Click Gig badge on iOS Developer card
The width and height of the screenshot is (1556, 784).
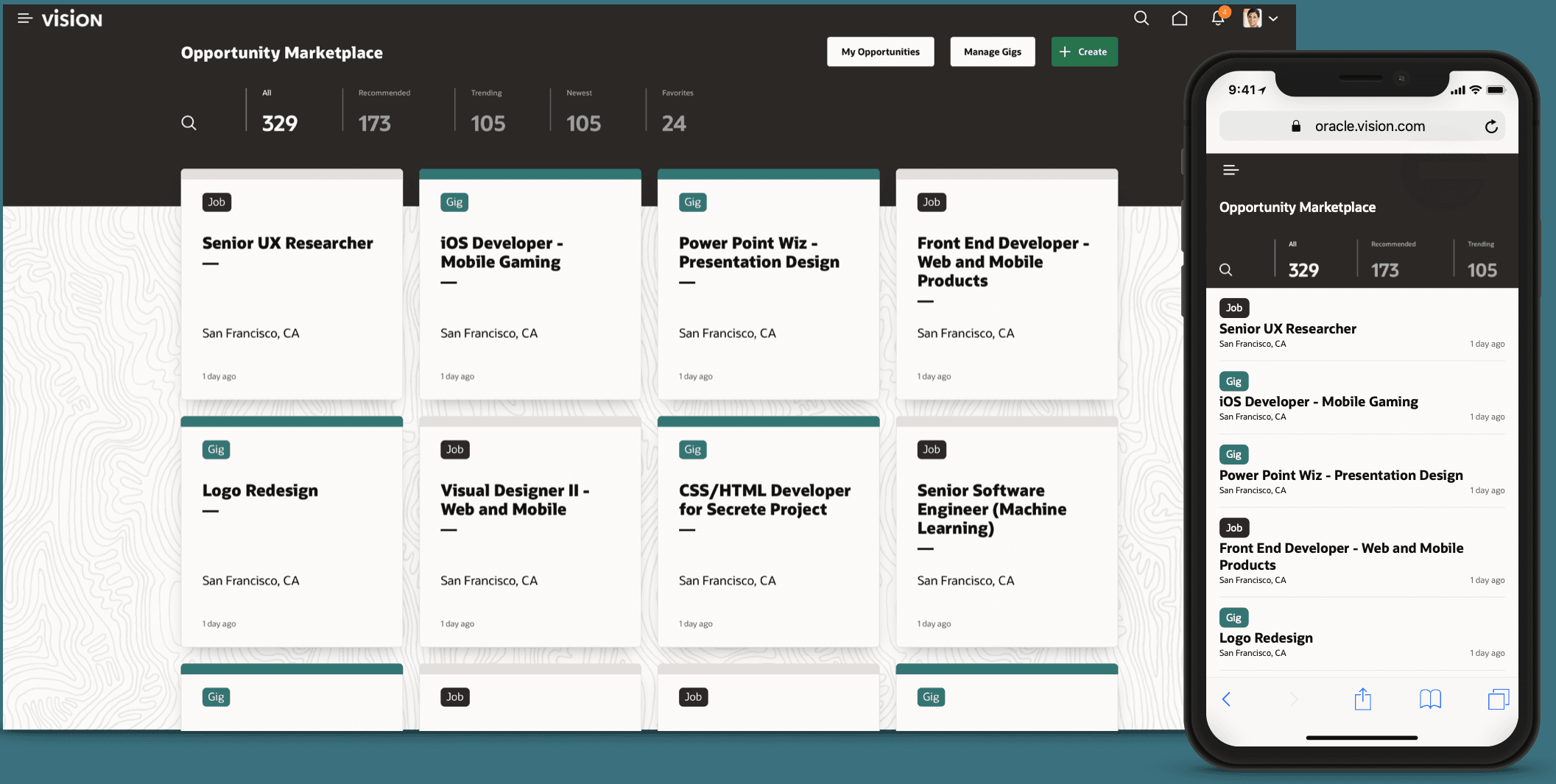pos(454,202)
